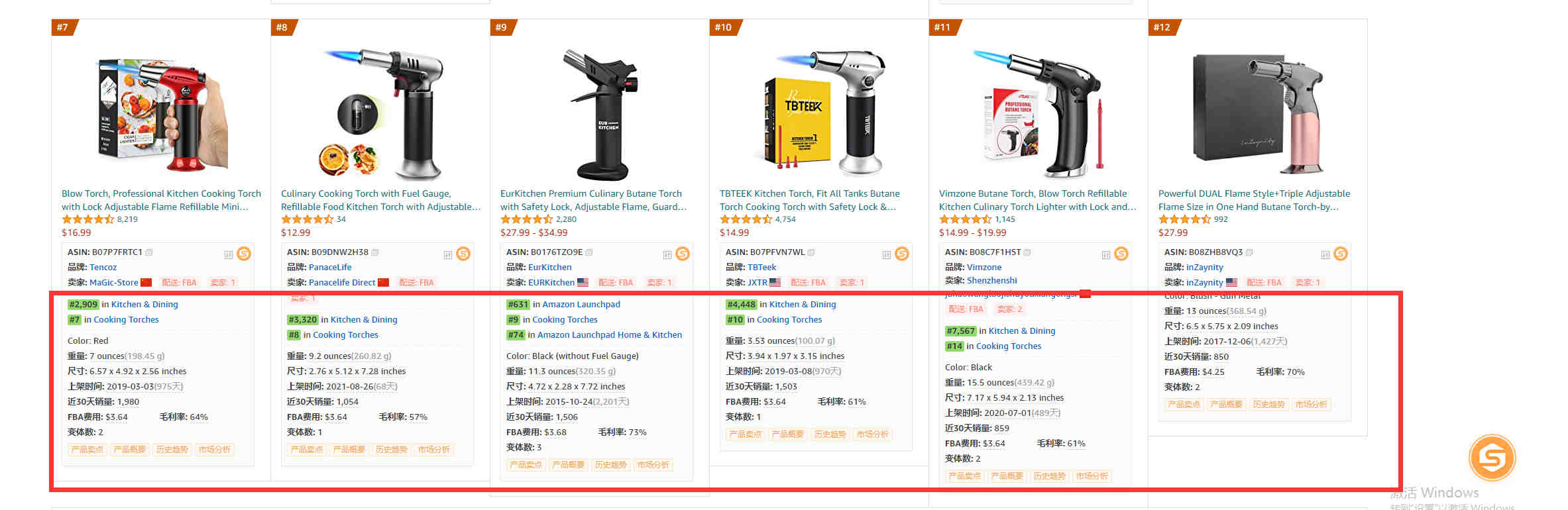Screen dimensions: 1568x510
Task: Copy the Vimzone ASIN B08C7F1HST
Action: click(x=1027, y=252)
